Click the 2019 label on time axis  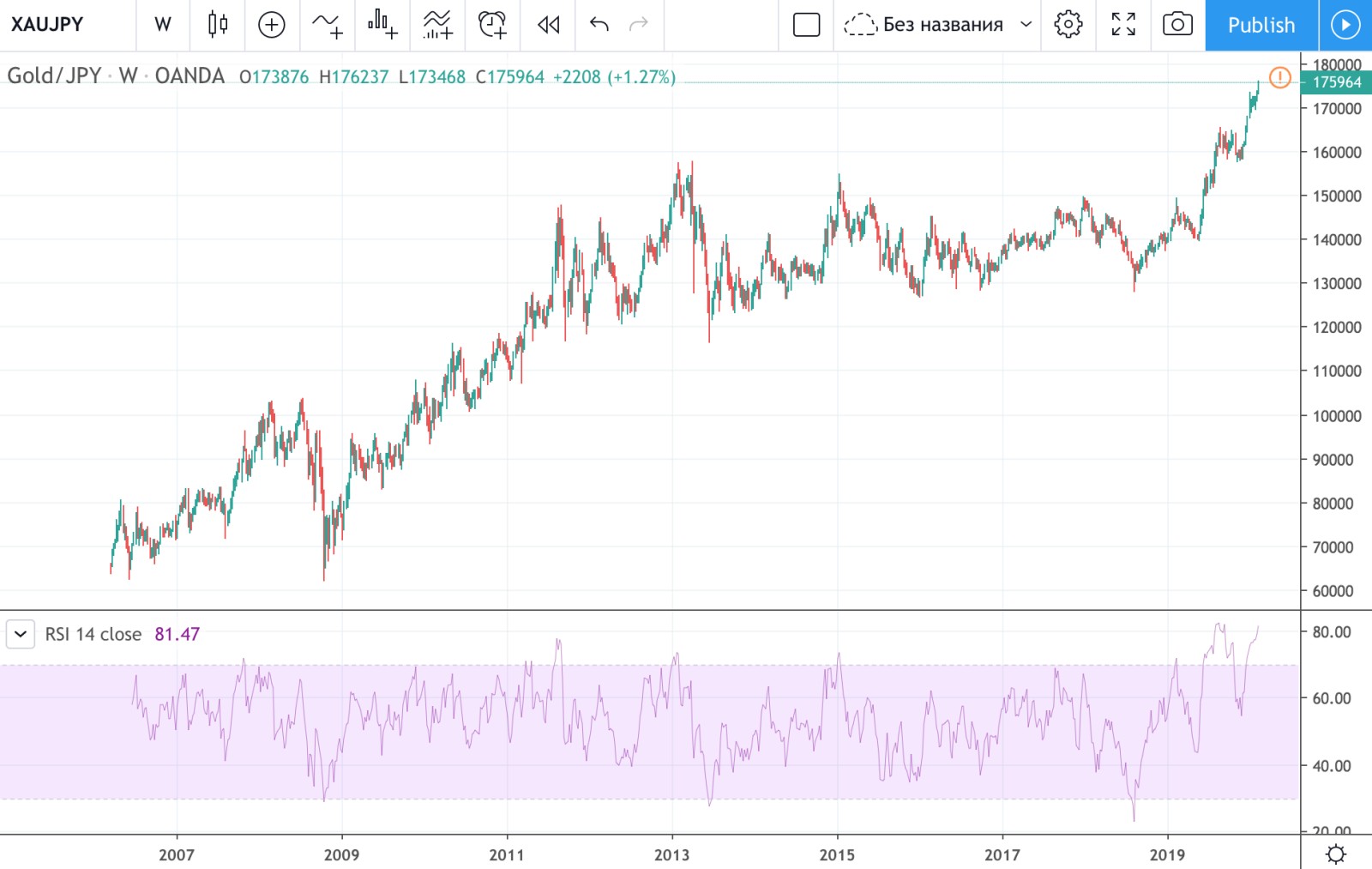pyautogui.click(x=1167, y=854)
